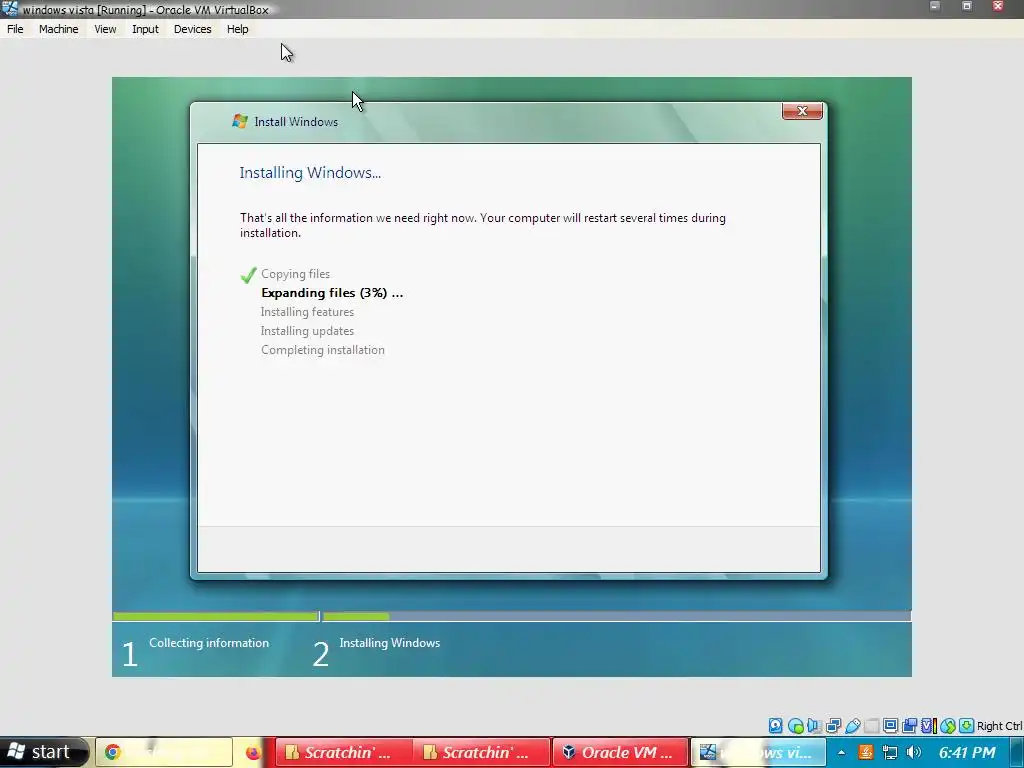Click the Installing updates step text
Screen dimensions: 1024x768
click(307, 330)
